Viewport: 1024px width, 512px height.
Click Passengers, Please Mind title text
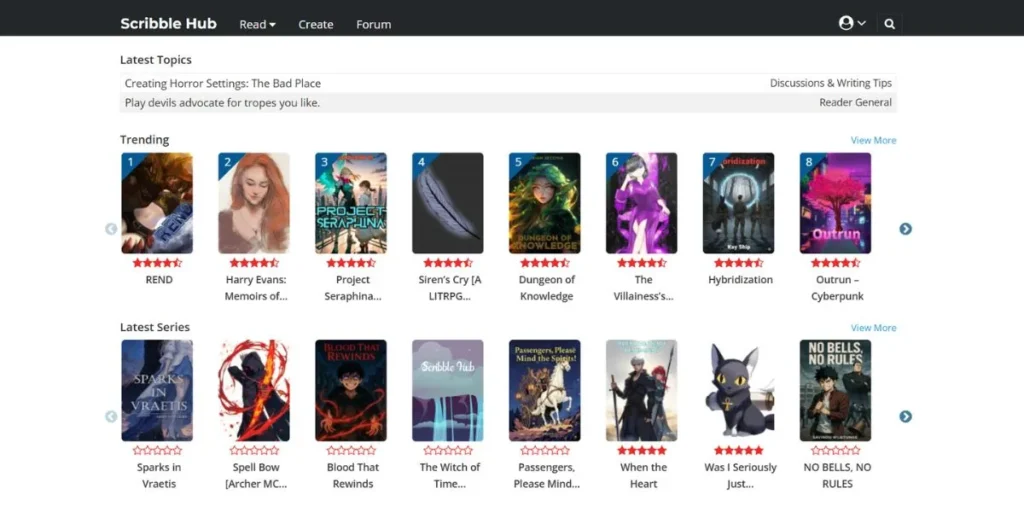click(547, 475)
